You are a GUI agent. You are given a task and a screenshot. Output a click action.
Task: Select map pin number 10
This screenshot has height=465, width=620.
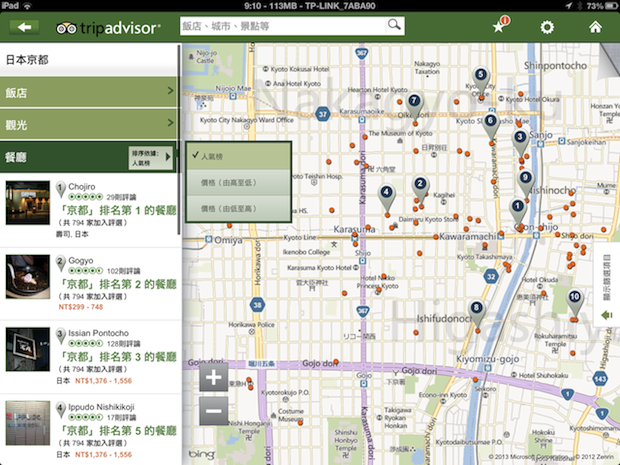575,299
